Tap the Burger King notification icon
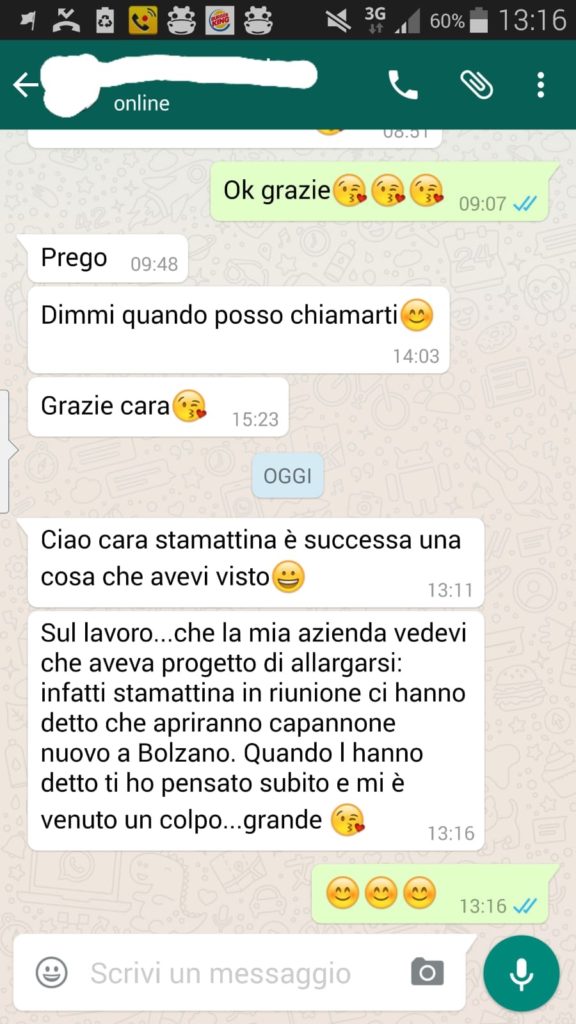Image resolution: width=576 pixels, height=1024 pixels. point(219,20)
